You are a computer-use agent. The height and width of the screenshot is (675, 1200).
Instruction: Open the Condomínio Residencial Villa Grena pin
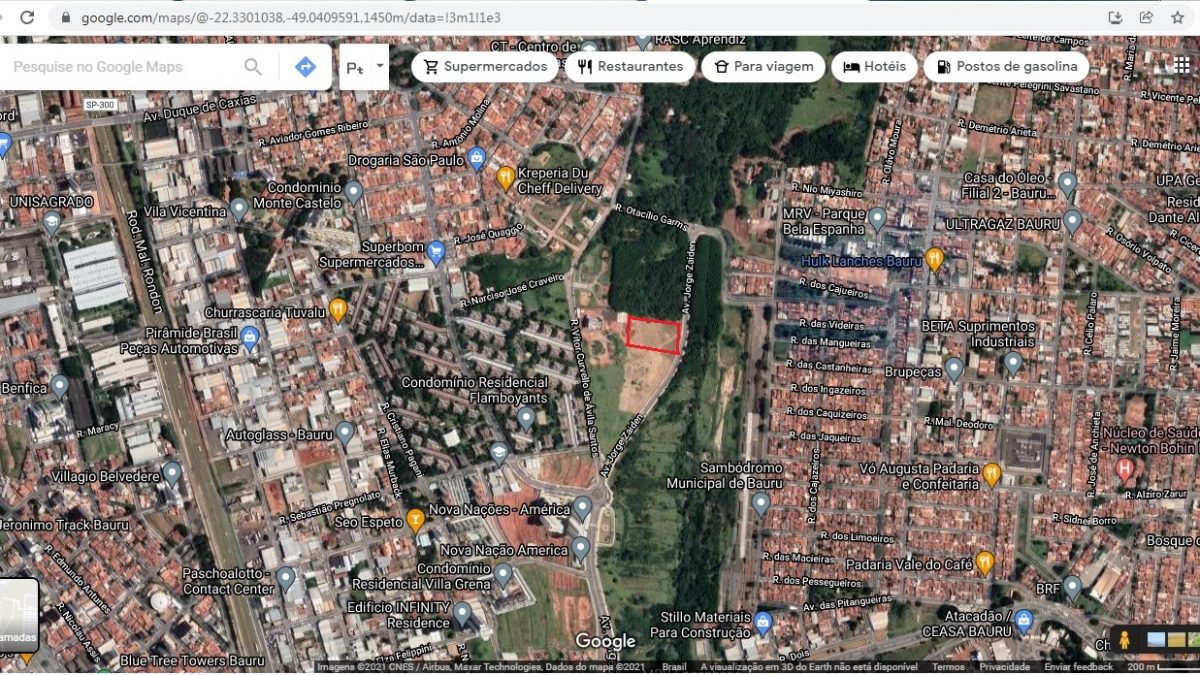pos(503,574)
